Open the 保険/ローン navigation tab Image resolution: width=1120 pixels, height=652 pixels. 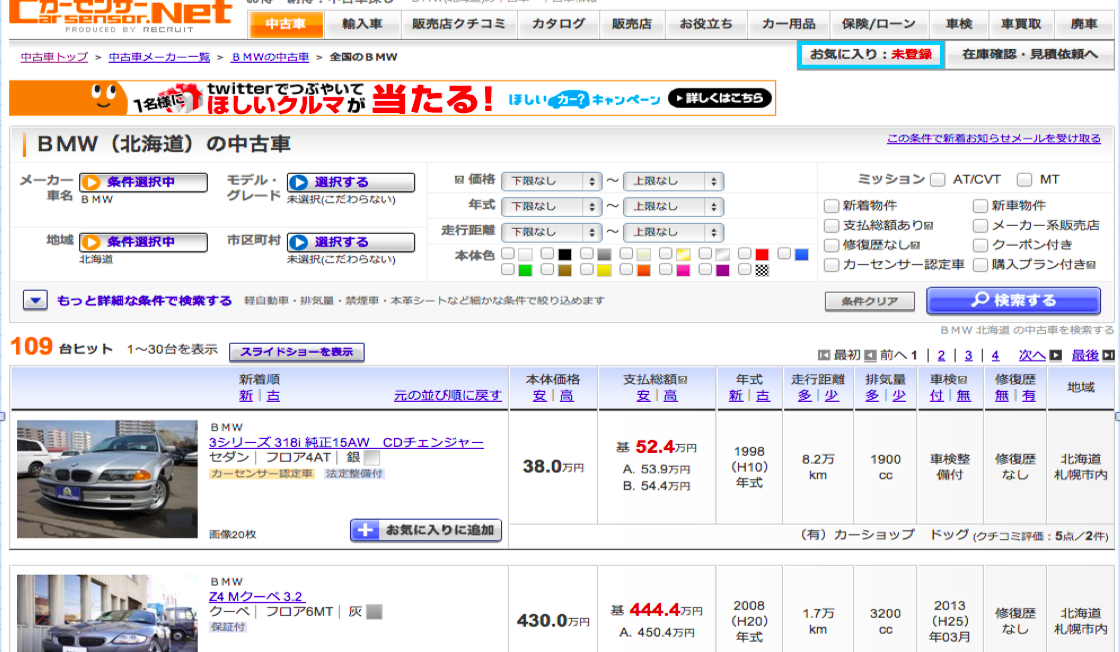coord(879,24)
